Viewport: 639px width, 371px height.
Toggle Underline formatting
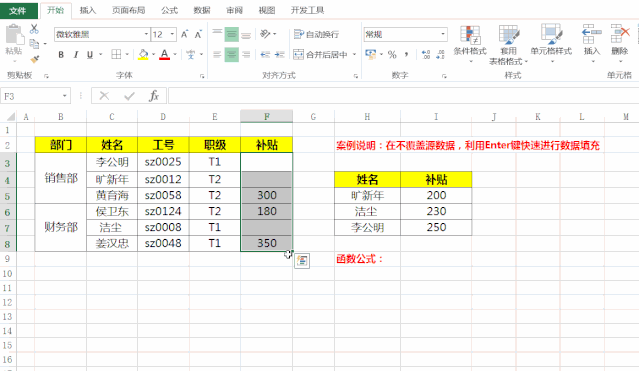point(90,55)
